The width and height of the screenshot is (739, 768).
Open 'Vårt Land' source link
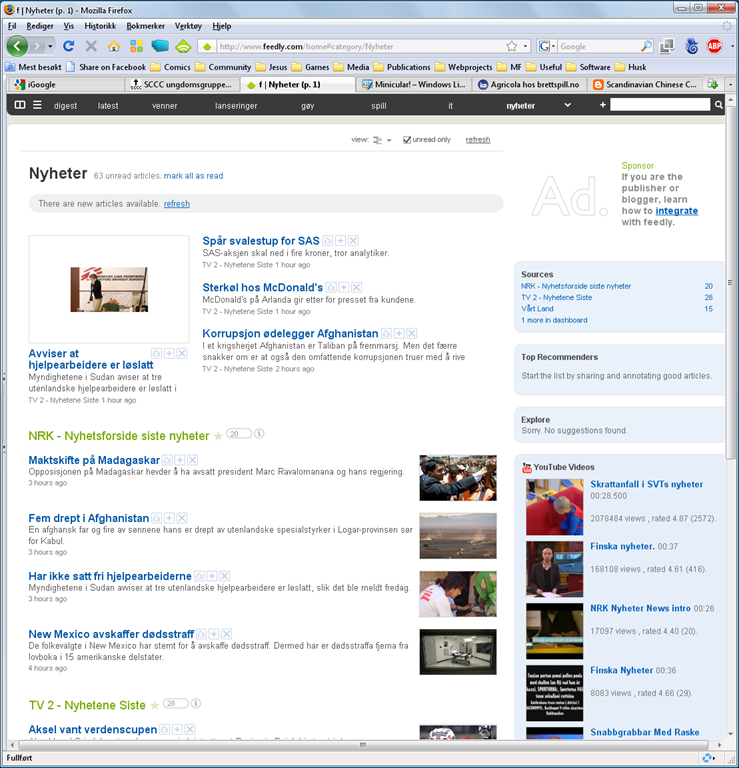(537, 309)
